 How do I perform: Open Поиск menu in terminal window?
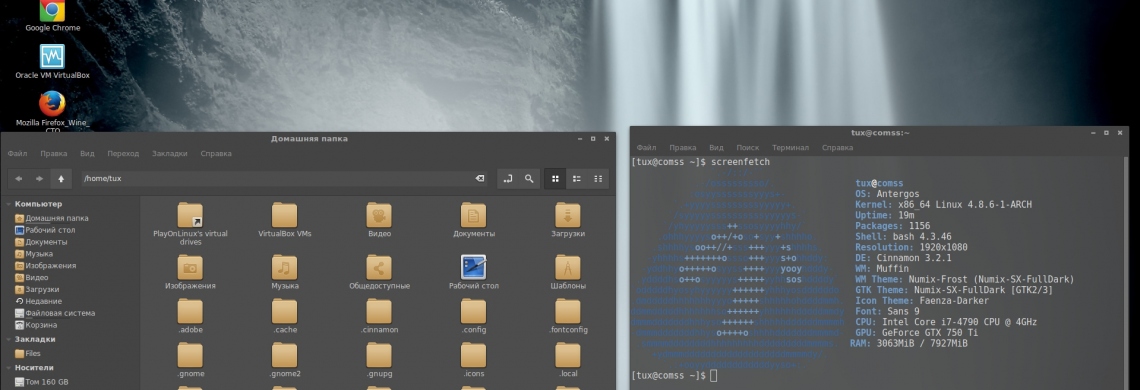(747, 148)
